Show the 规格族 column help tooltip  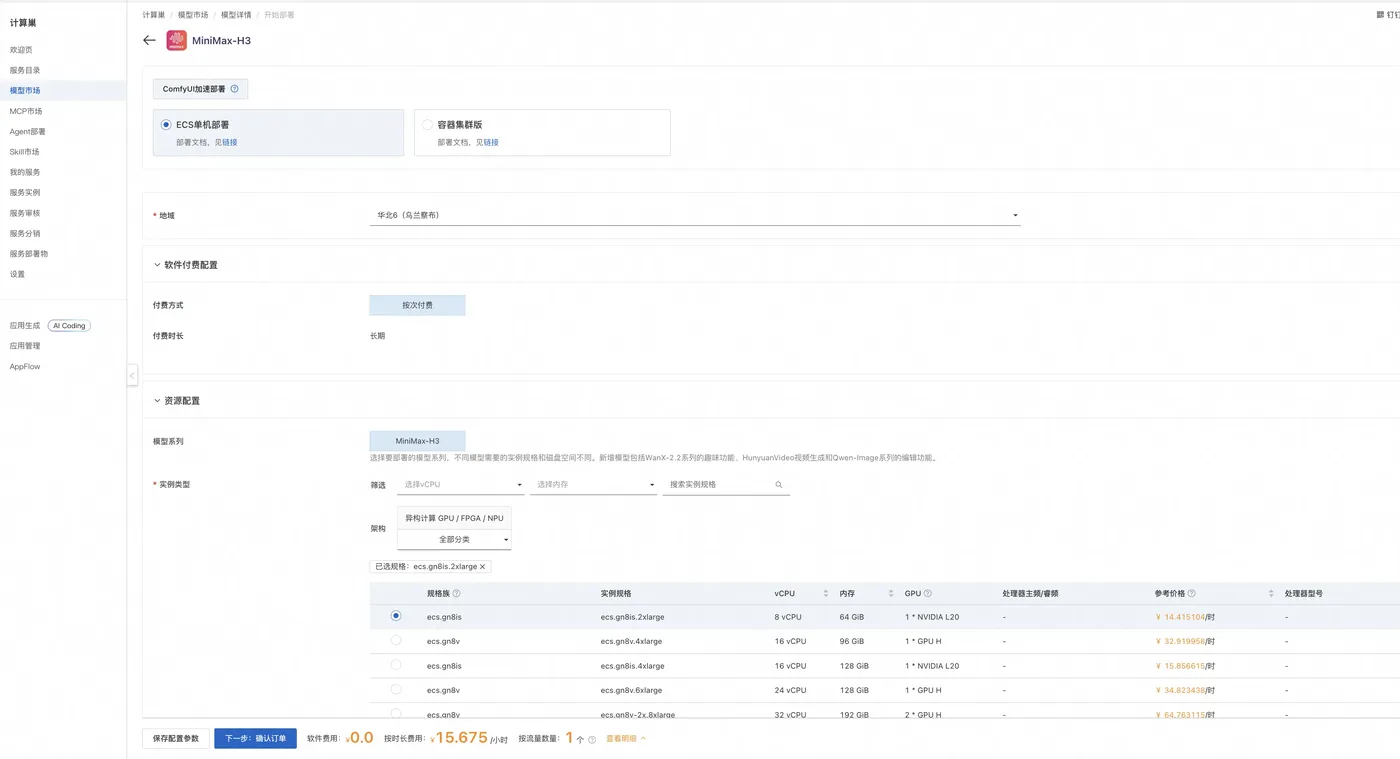coord(457,594)
